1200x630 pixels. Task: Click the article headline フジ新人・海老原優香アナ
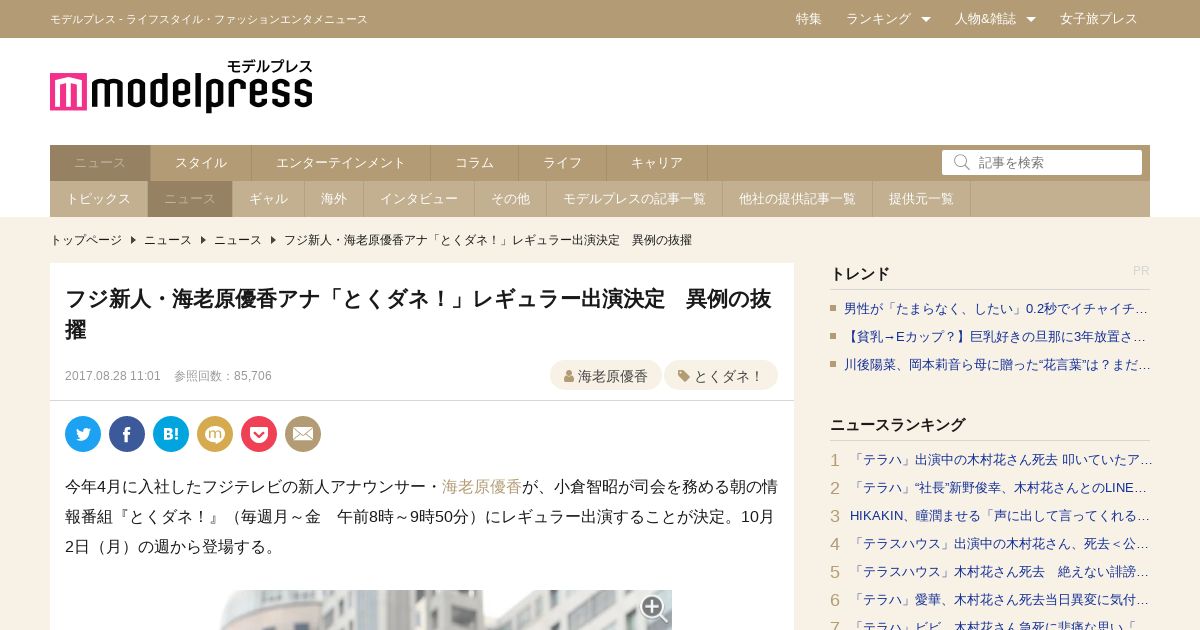(418, 314)
